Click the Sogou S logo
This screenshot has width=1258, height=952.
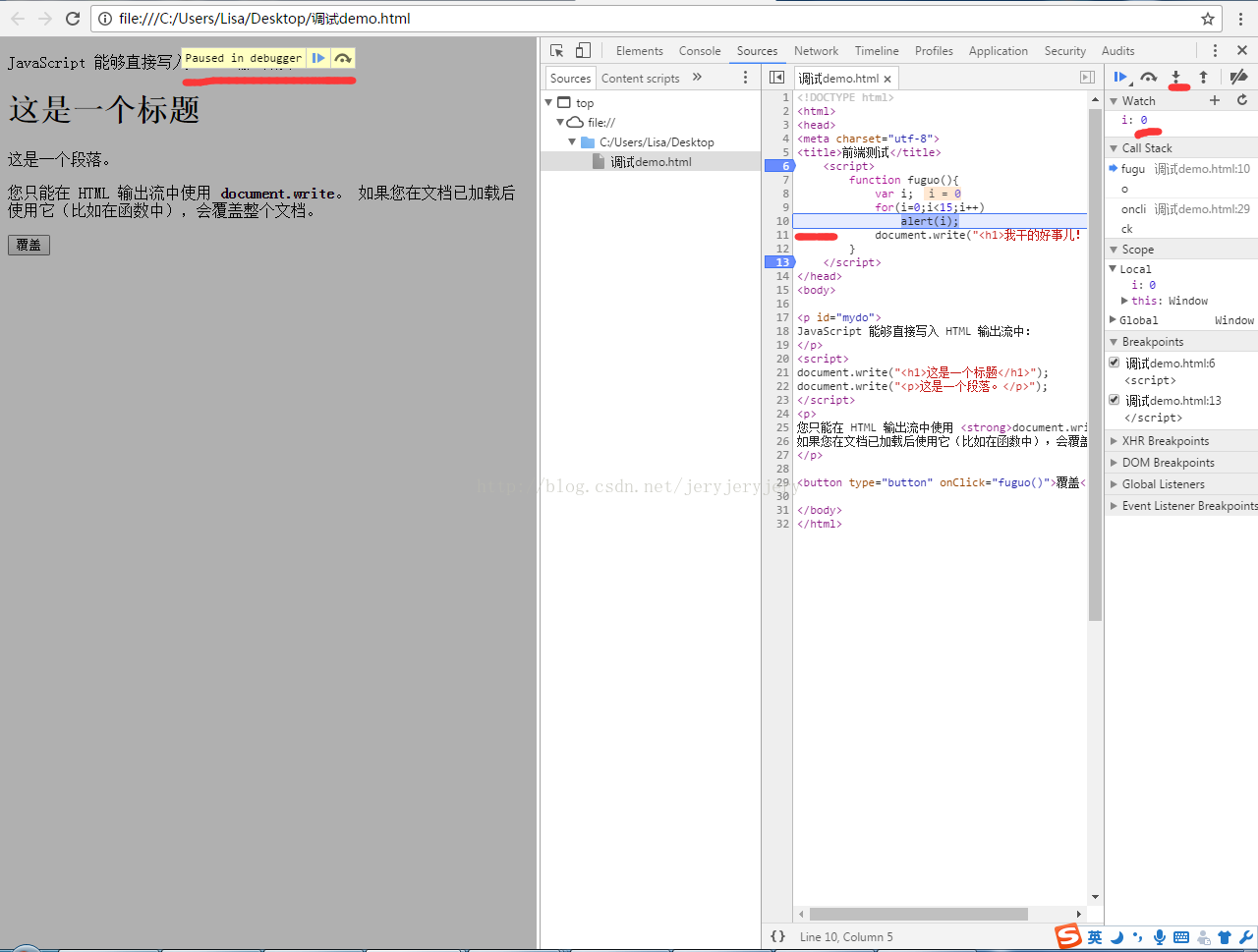[x=1068, y=936]
